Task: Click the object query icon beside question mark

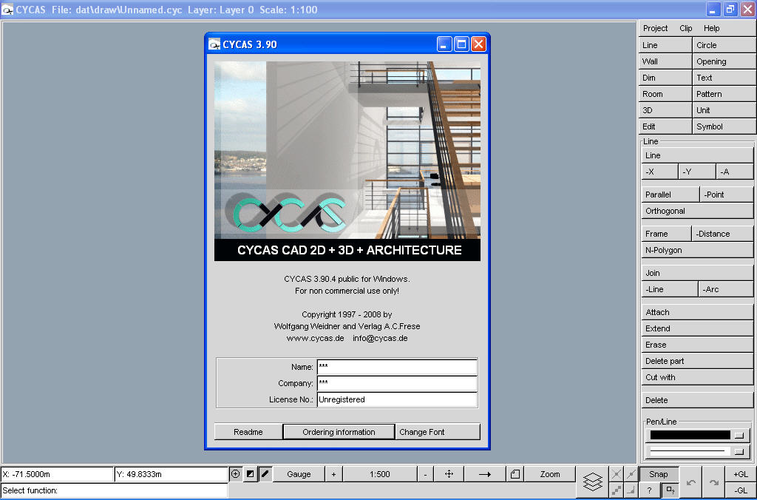Action: pyautogui.click(x=670, y=490)
